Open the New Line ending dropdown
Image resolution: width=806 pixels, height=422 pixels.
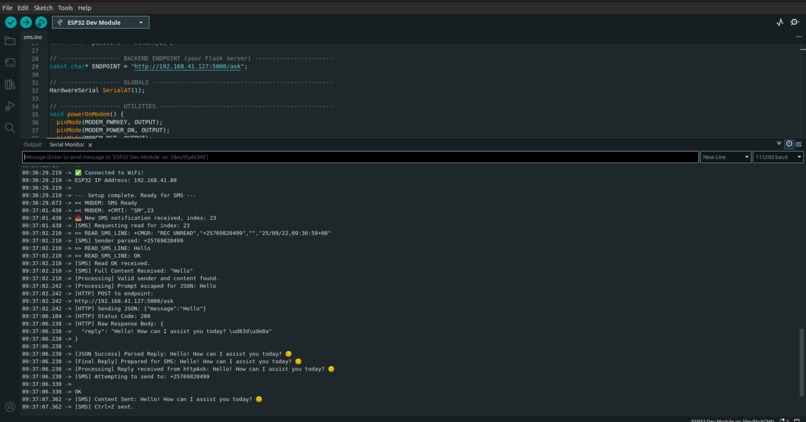tap(725, 157)
